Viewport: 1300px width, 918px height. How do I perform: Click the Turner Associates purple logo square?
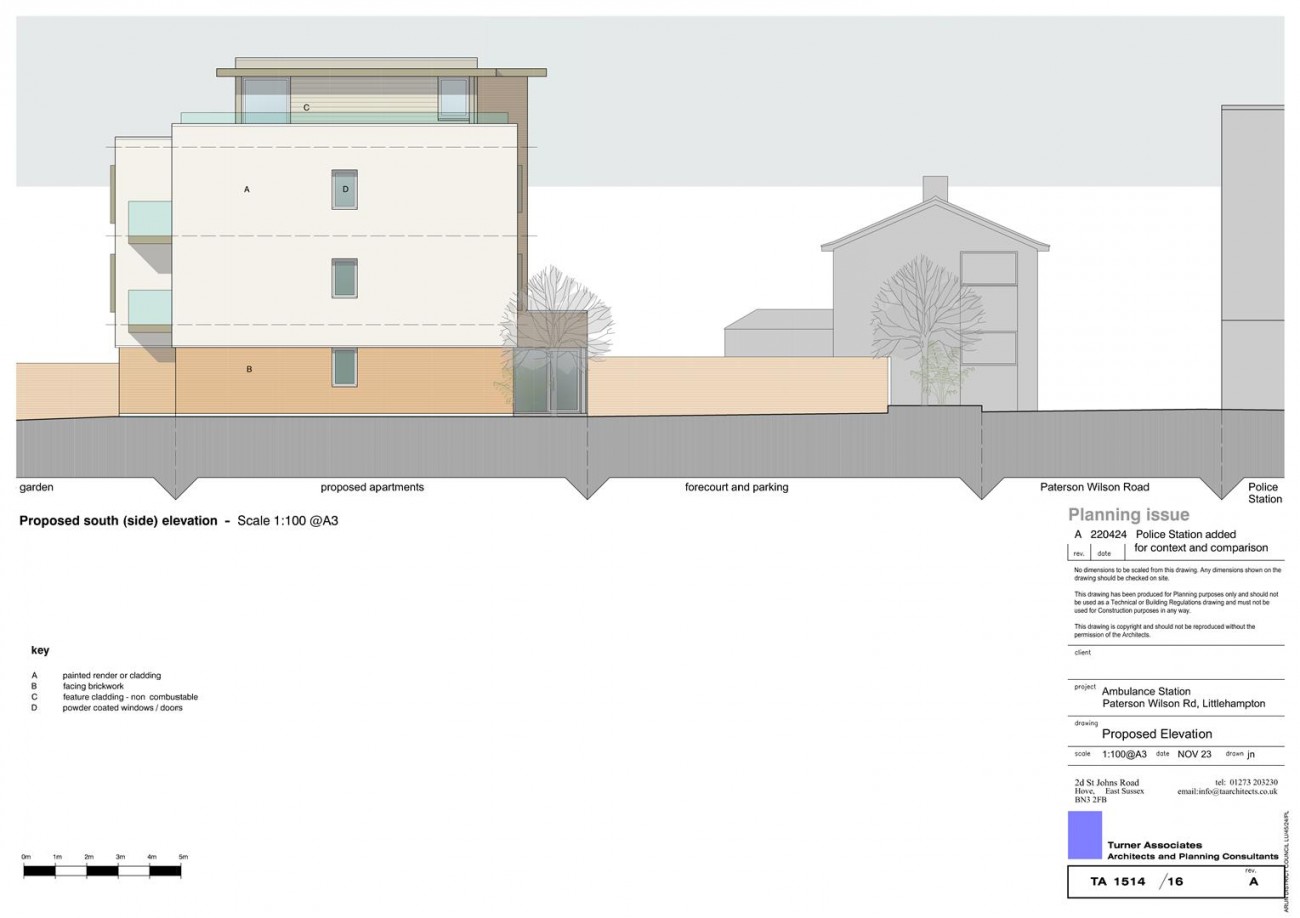click(x=1087, y=836)
